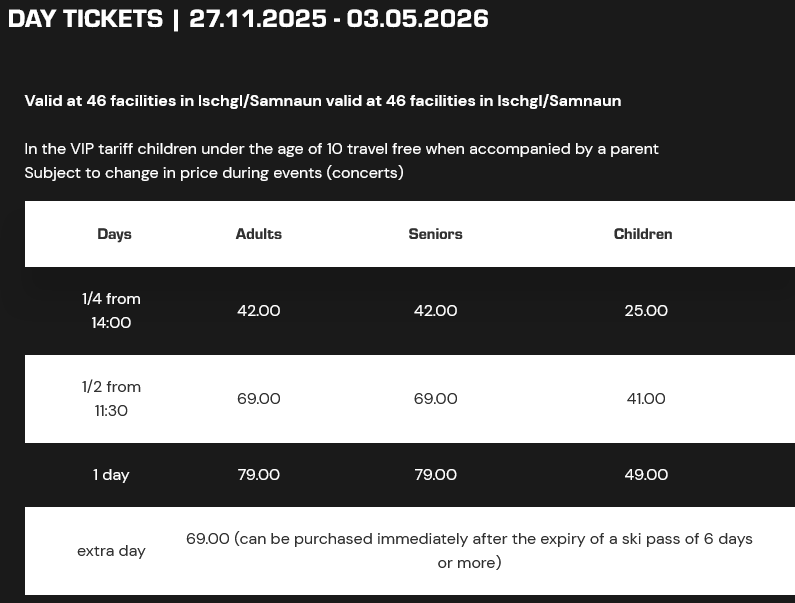Click adult price 42.00 for quarter day
This screenshot has height=603, width=795.
pyautogui.click(x=258, y=311)
